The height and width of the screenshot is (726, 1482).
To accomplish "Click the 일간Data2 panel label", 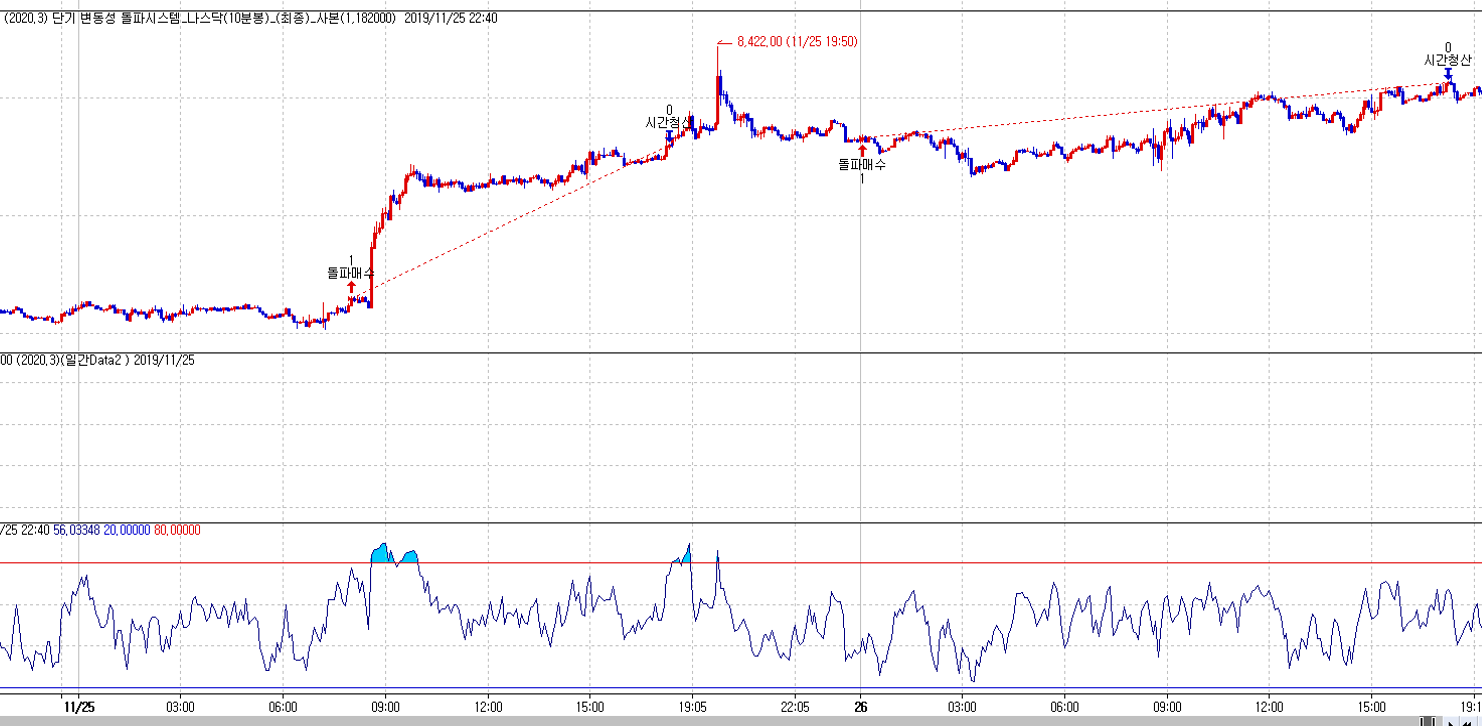I will [x=95, y=360].
